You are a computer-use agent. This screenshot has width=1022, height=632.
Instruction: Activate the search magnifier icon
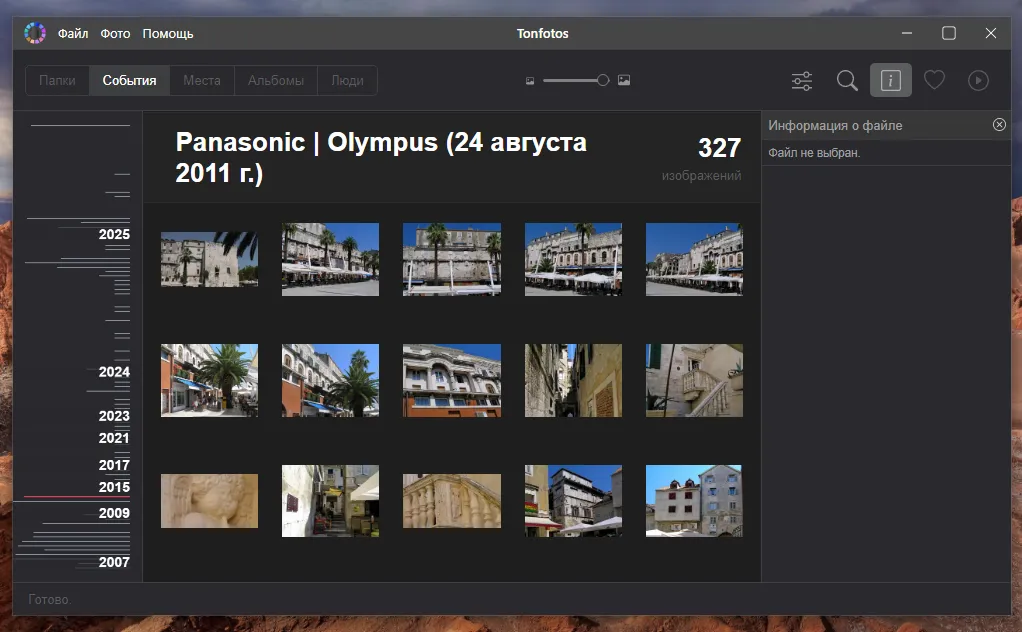846,80
